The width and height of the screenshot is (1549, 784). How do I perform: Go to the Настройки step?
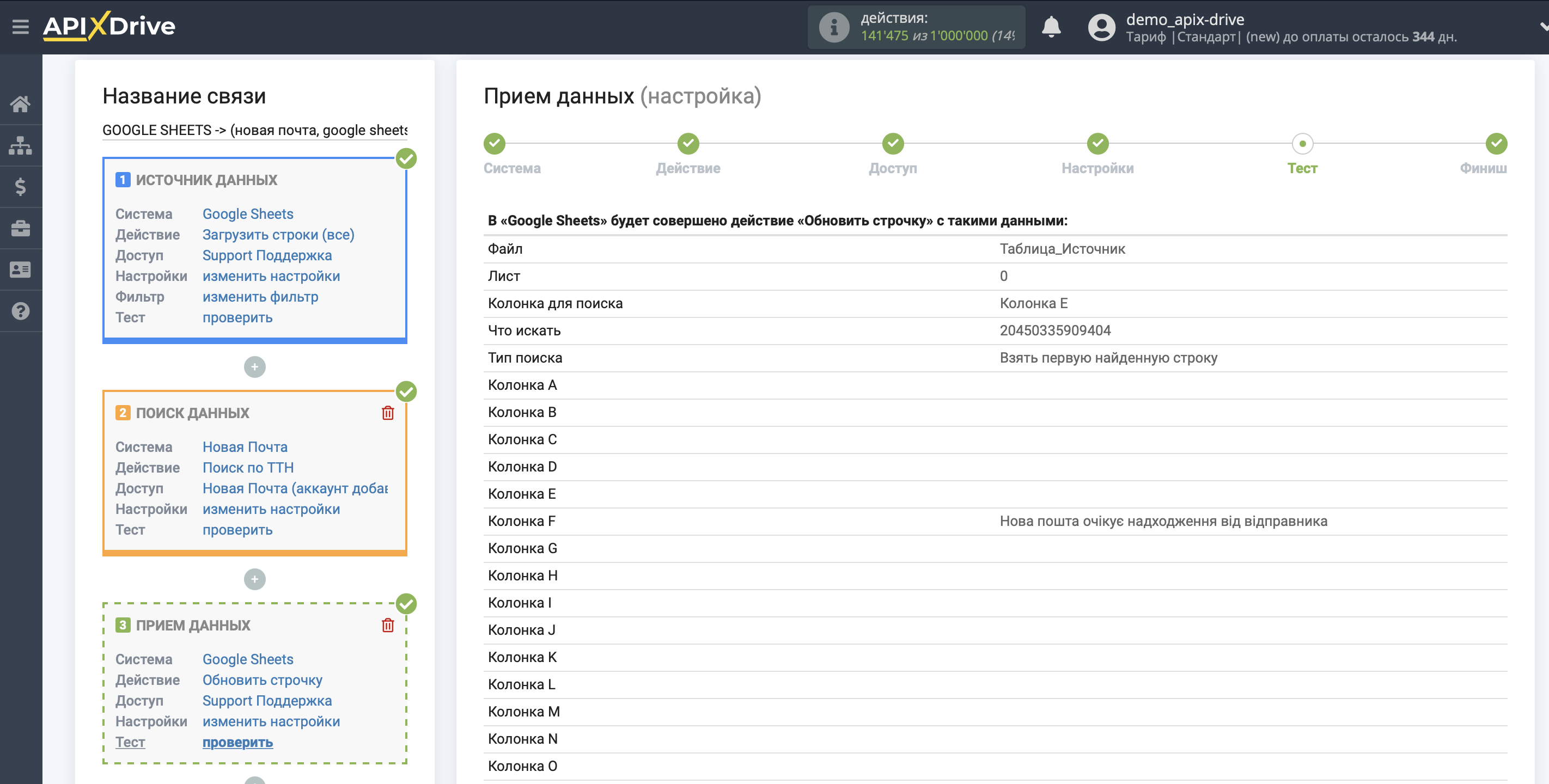(x=1097, y=144)
